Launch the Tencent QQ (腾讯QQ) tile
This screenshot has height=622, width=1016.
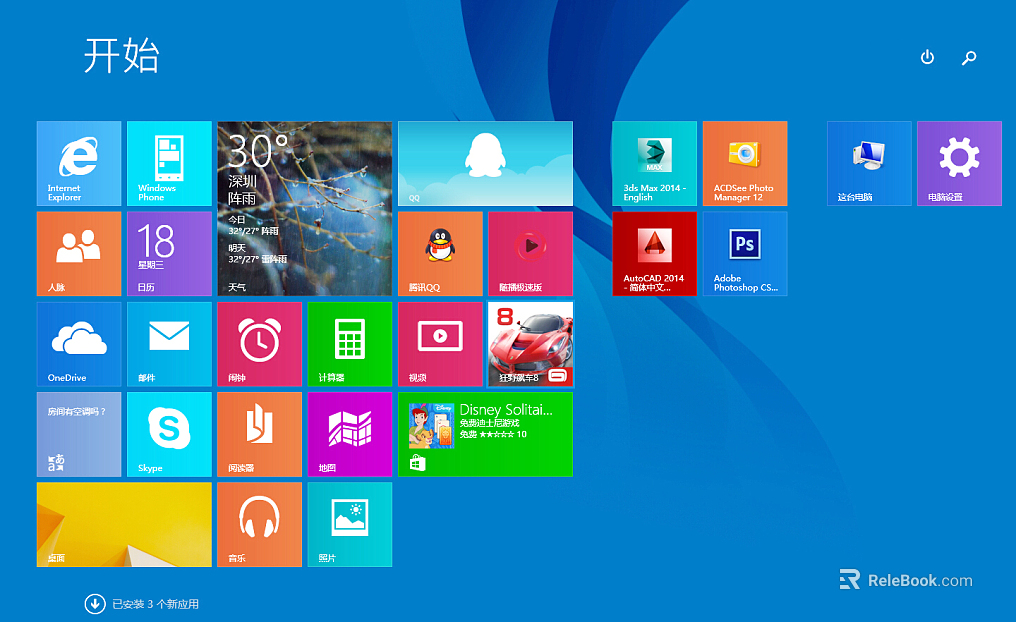tap(441, 254)
